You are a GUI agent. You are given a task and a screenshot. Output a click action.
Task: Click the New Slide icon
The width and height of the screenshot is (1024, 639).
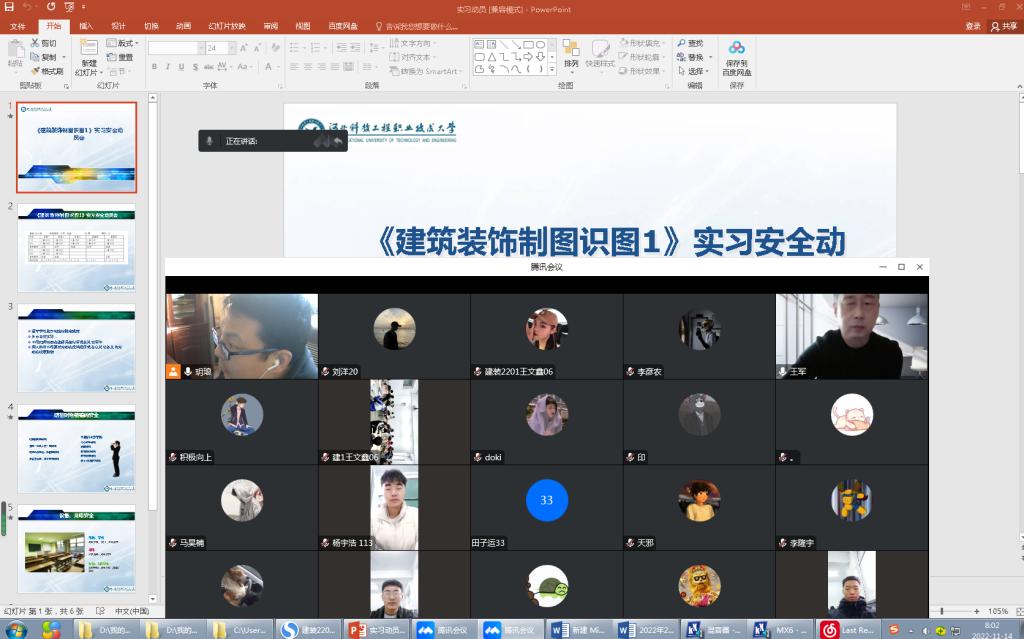coord(88,51)
